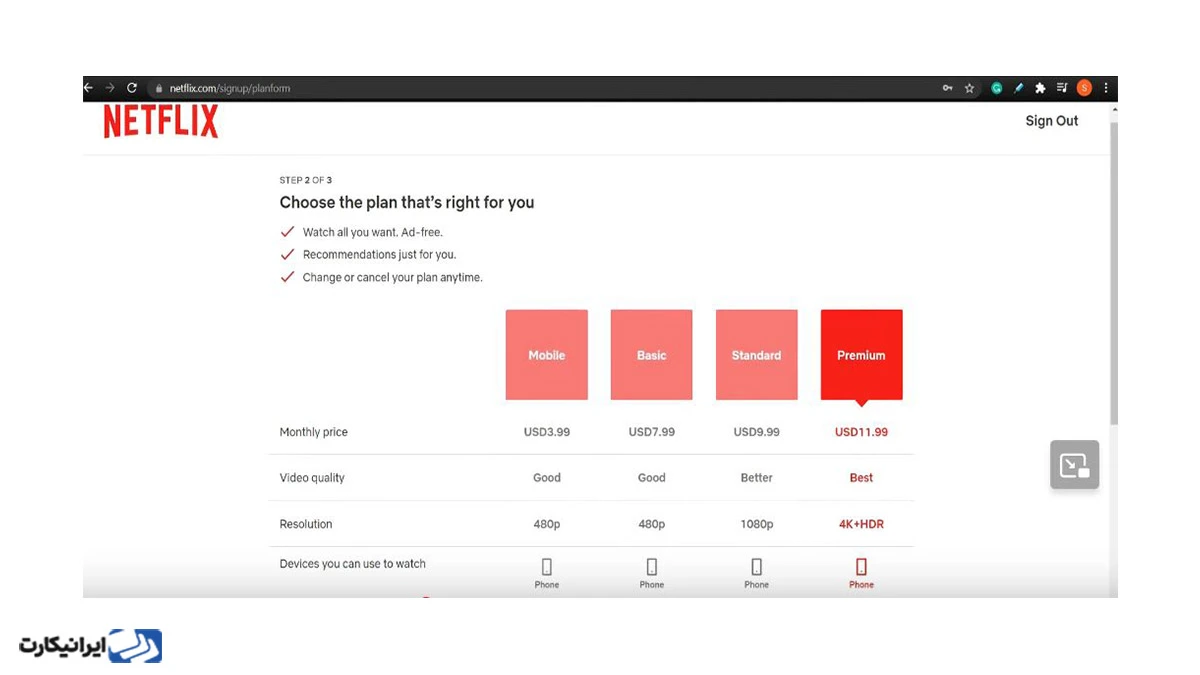Click the Best video quality value
Viewport: 1200px width, 675px height.
point(862,478)
